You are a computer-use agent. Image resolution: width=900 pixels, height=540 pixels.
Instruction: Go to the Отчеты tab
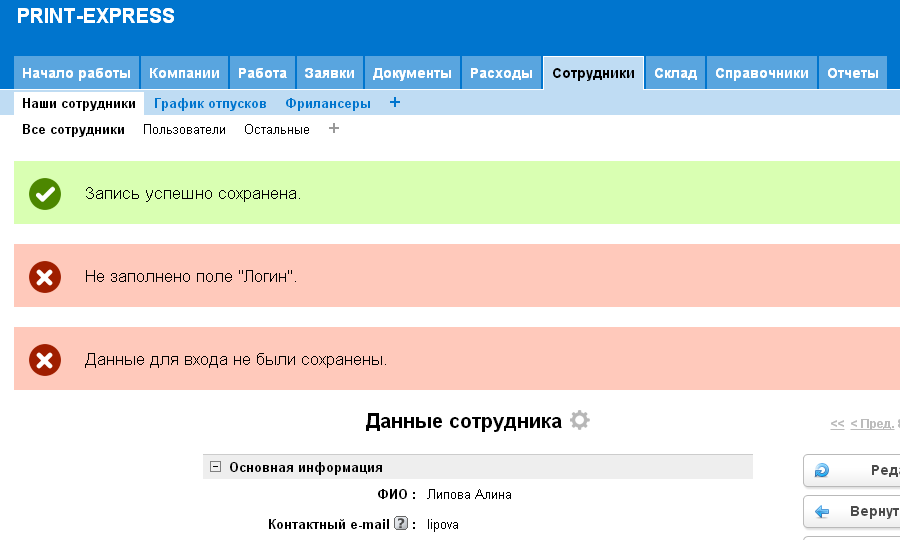pos(853,73)
